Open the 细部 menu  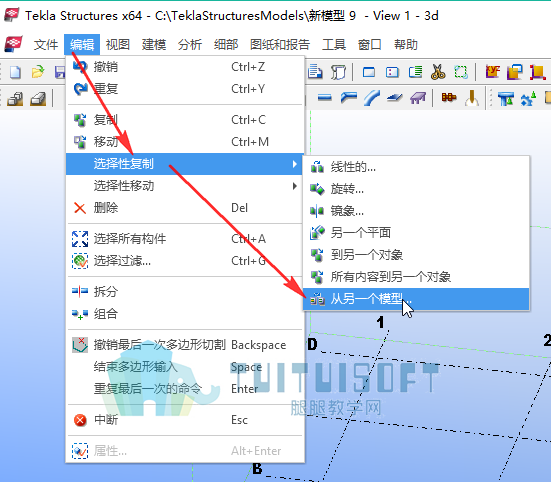click(226, 45)
